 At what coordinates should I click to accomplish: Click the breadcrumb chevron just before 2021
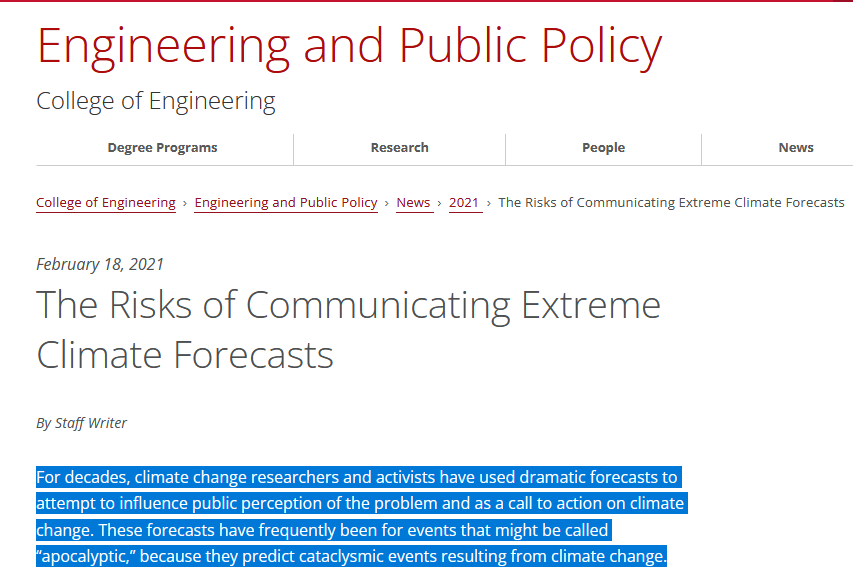pos(440,203)
